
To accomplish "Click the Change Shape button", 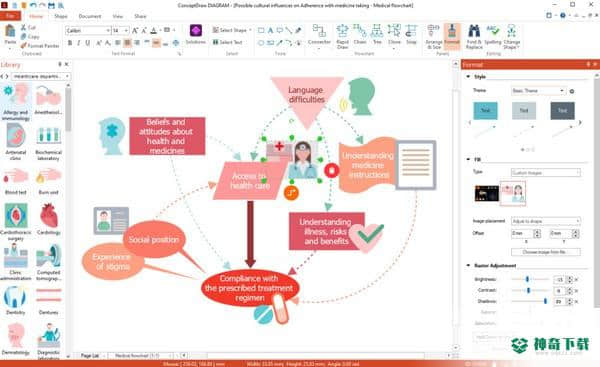I will (x=512, y=36).
